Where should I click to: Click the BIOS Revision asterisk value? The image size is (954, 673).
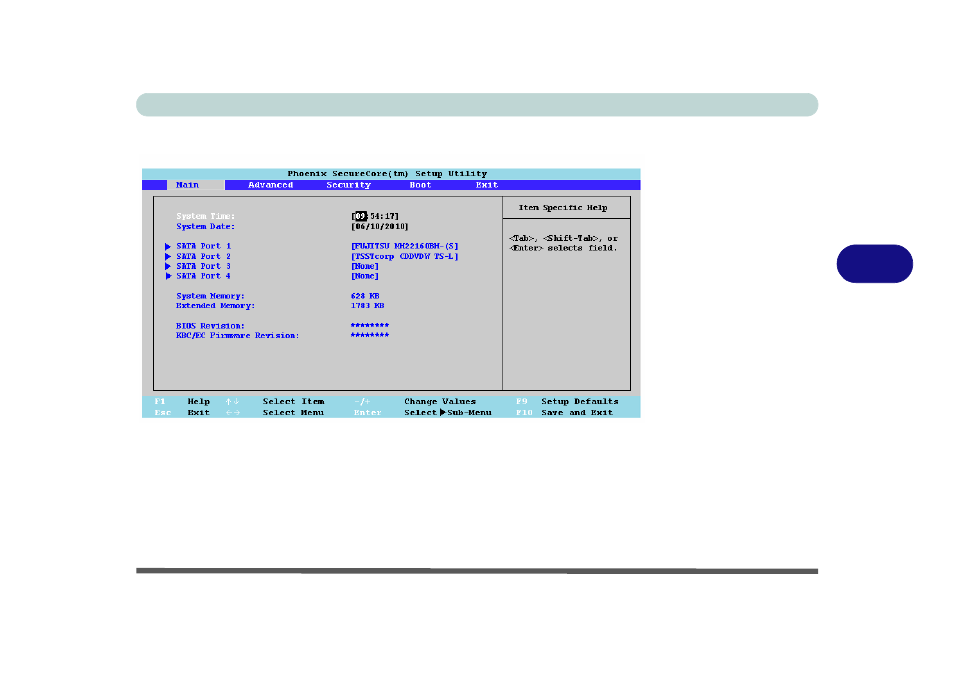[370, 326]
